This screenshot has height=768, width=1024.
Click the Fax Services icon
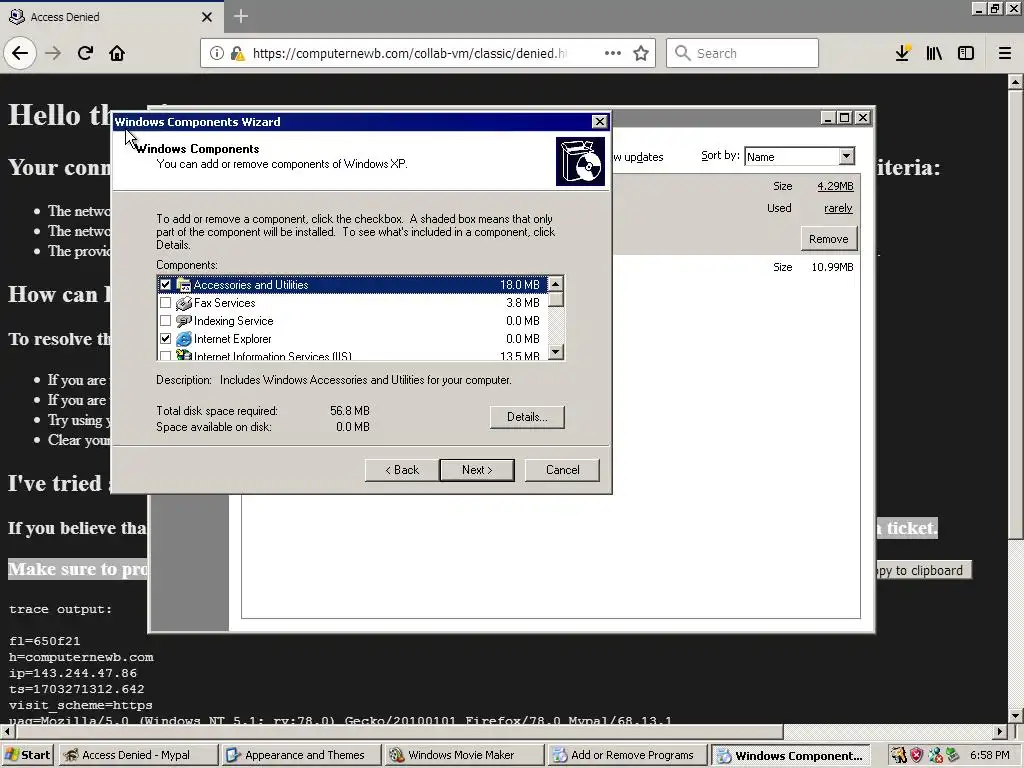click(x=184, y=303)
